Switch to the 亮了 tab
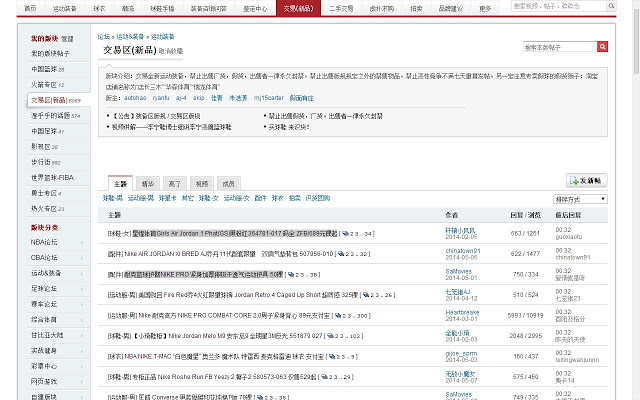 [175, 184]
